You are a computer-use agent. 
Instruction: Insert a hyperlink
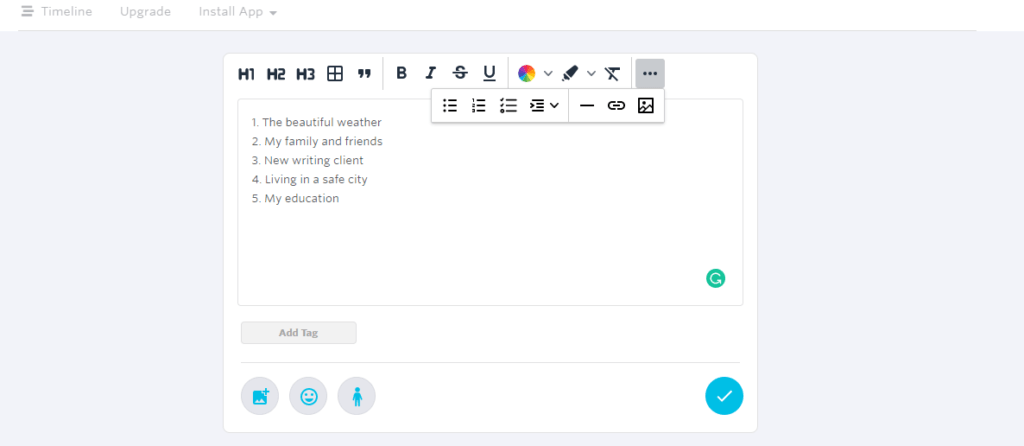616,106
